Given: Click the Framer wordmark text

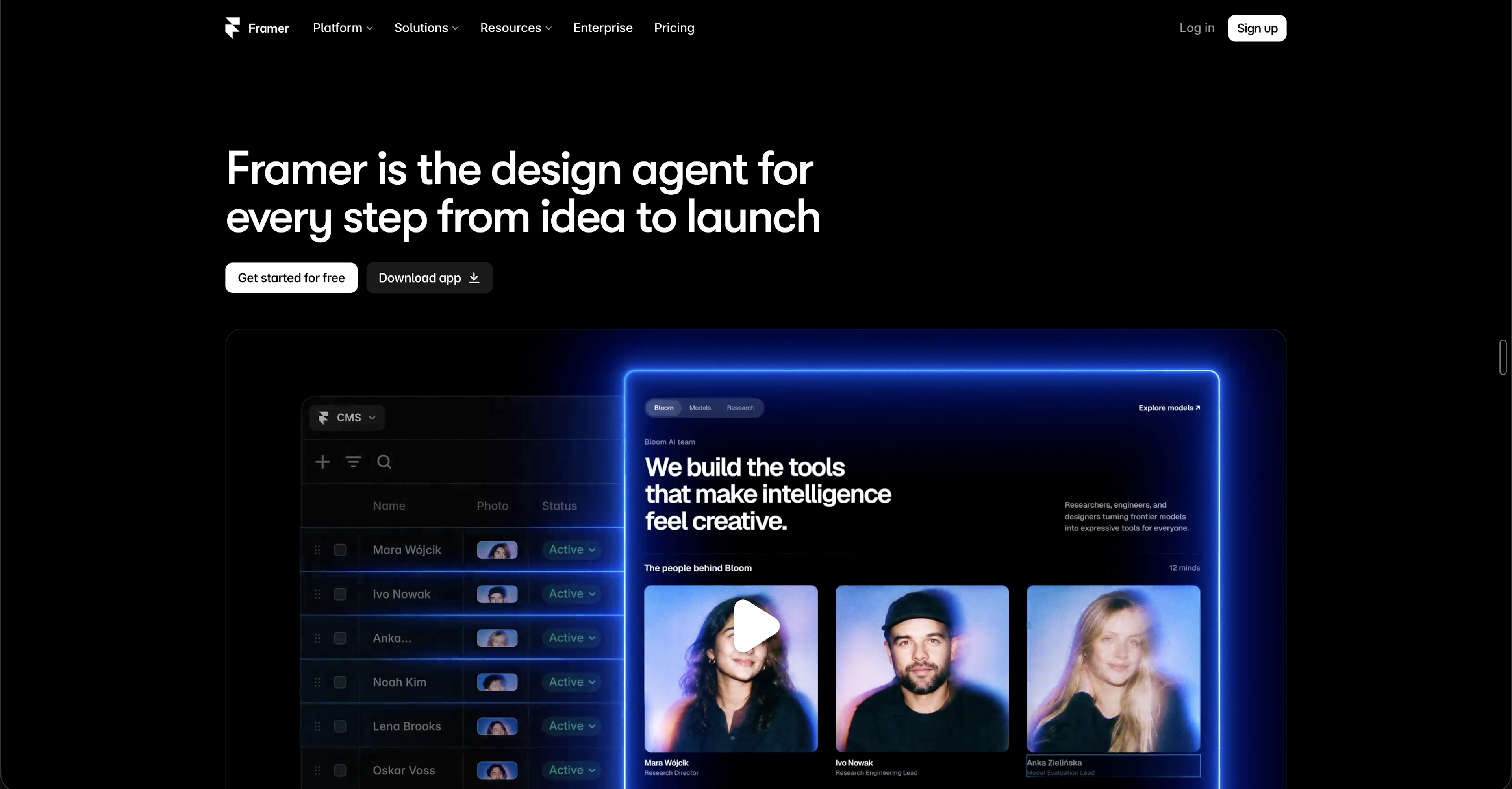Looking at the screenshot, I should coord(268,28).
